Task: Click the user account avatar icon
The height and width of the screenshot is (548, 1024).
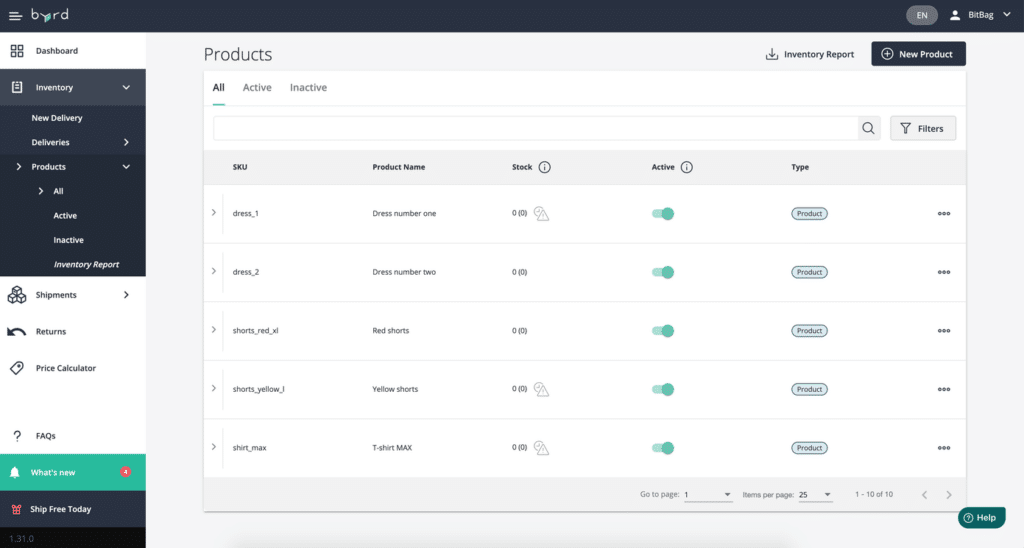Action: [955, 15]
